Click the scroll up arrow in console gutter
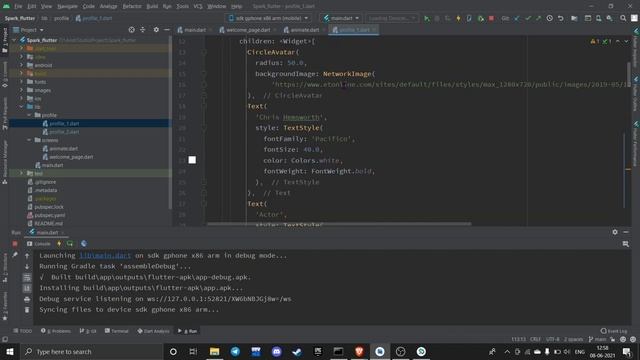The height and width of the screenshot is (360, 640). (x=27, y=256)
